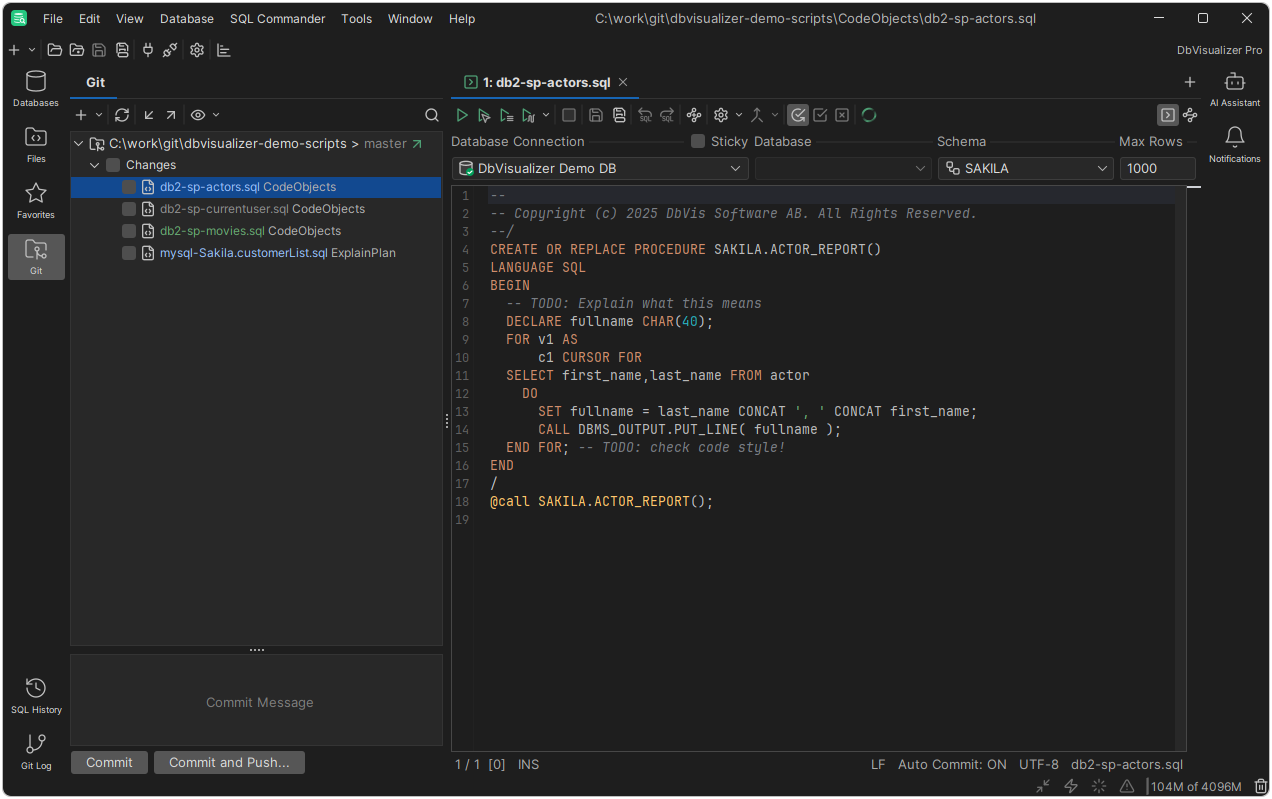Image resolution: width=1272 pixels, height=799 pixels.
Task: Open the SQL Commander menu
Action: pyautogui.click(x=278, y=18)
